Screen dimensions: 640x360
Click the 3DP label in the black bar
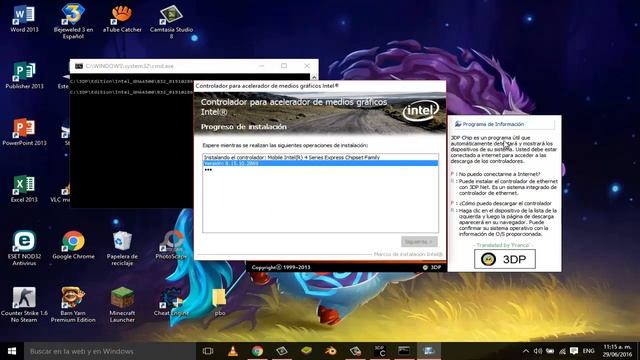click(432, 267)
